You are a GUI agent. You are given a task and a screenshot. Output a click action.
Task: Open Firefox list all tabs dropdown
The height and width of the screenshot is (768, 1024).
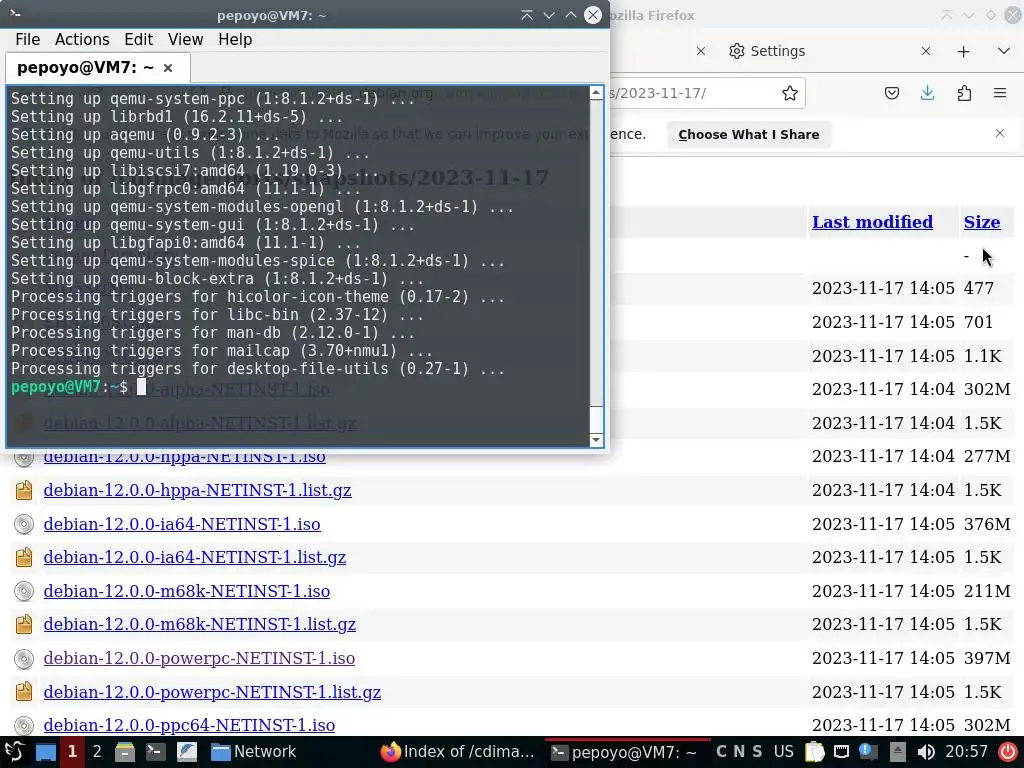click(1004, 51)
